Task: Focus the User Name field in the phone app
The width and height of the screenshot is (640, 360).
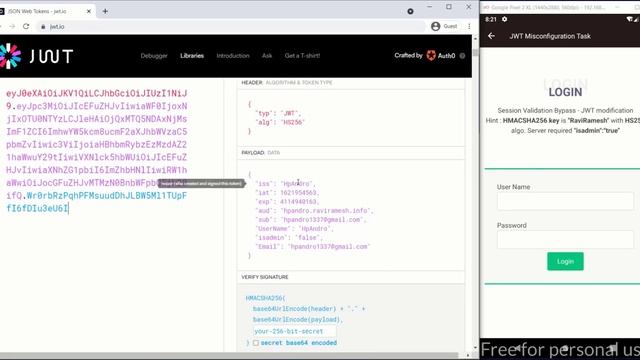Action: coord(565,201)
